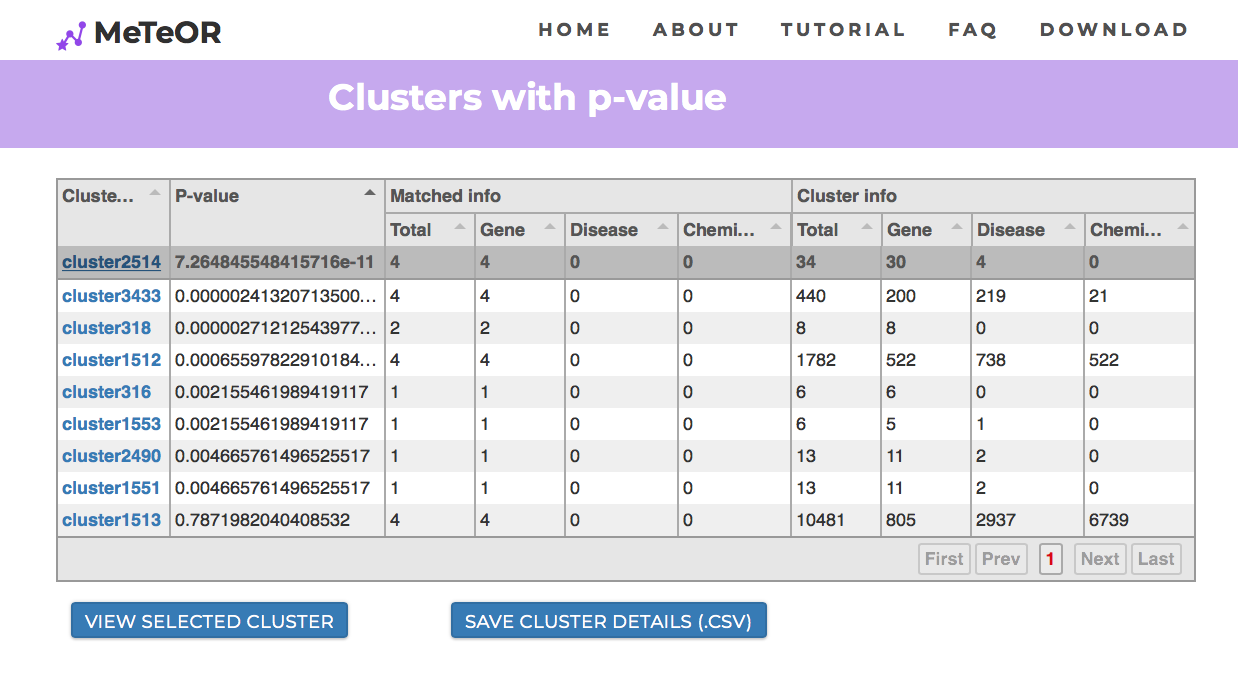Viewport: 1238px width, 682px height.
Task: Click the Next pagination button
Action: pyautogui.click(x=1099, y=559)
